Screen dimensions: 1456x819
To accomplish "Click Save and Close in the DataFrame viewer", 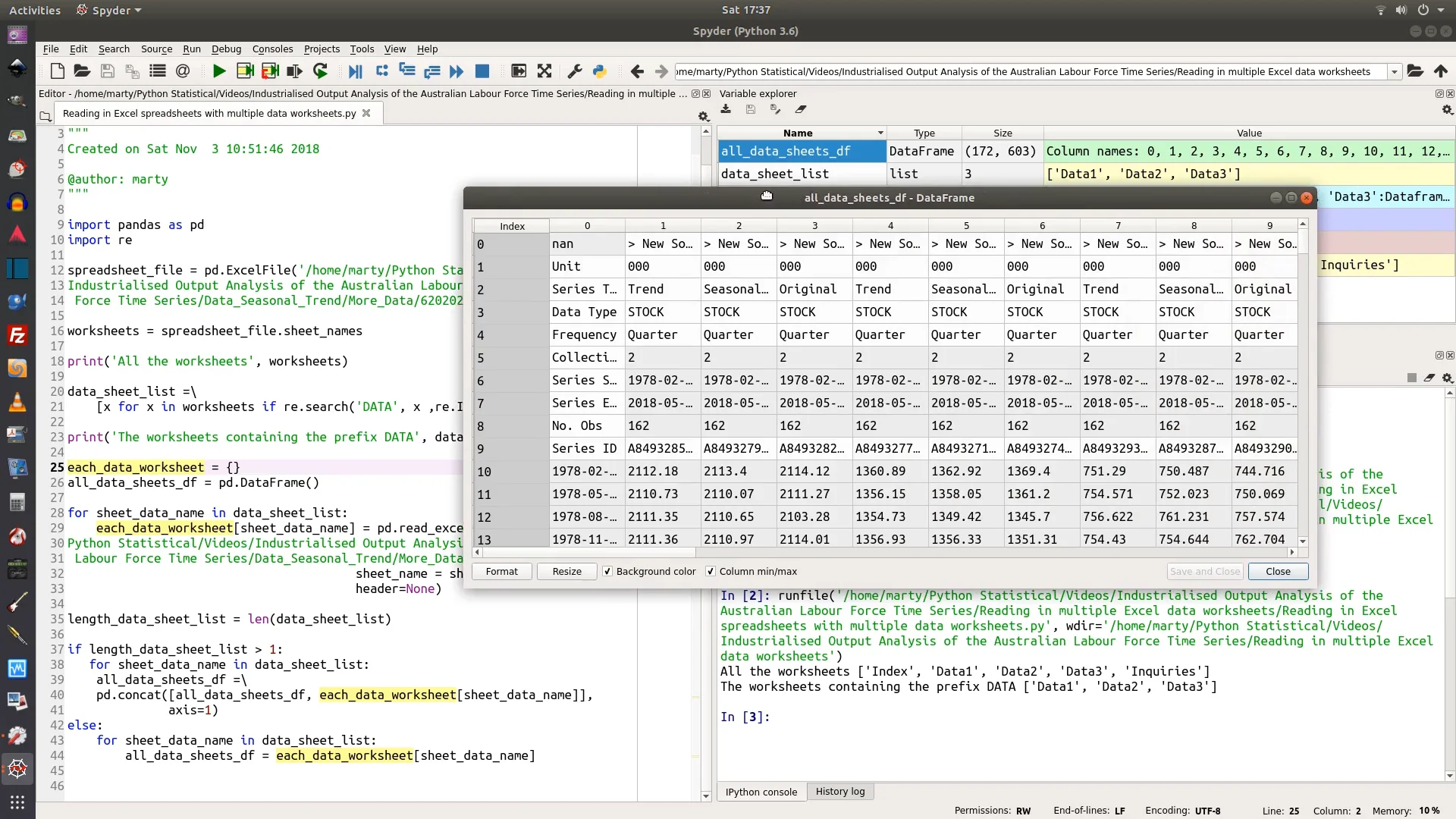I will point(1203,571).
